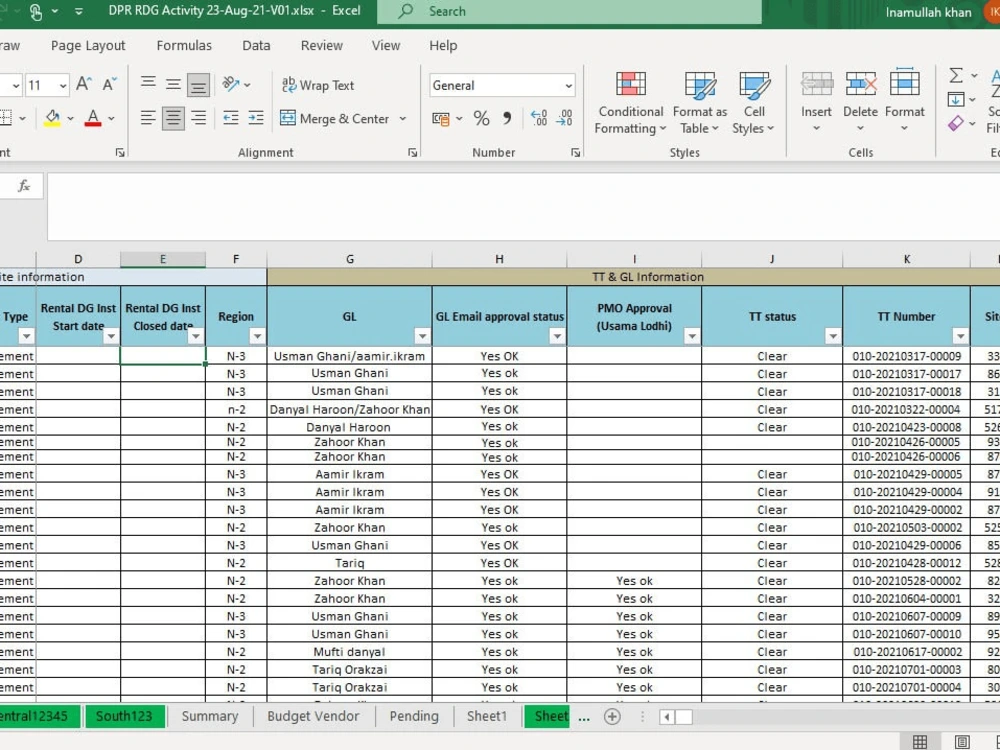Toggle center alignment on the selection

pyautogui.click(x=172, y=118)
